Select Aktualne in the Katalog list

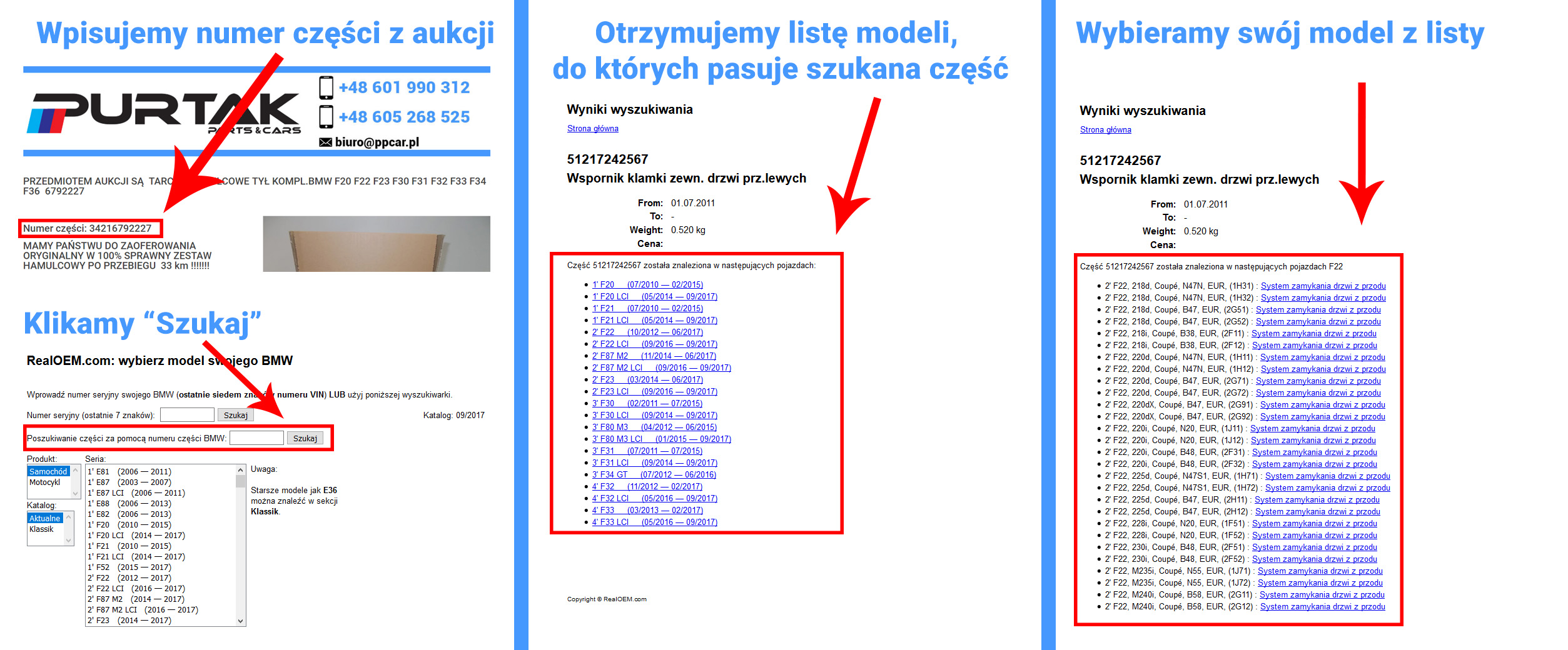point(45,518)
